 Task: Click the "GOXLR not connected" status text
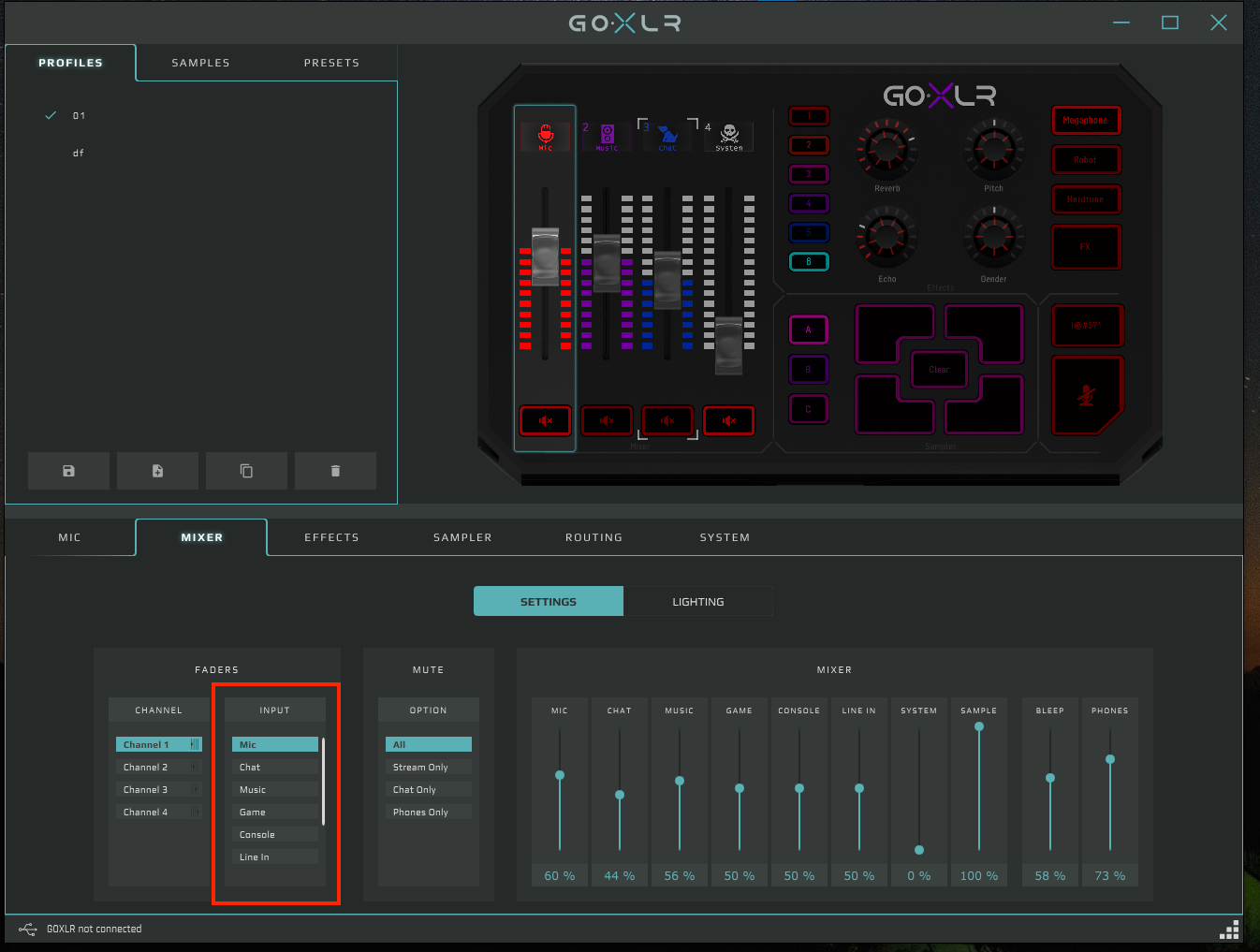[95, 930]
